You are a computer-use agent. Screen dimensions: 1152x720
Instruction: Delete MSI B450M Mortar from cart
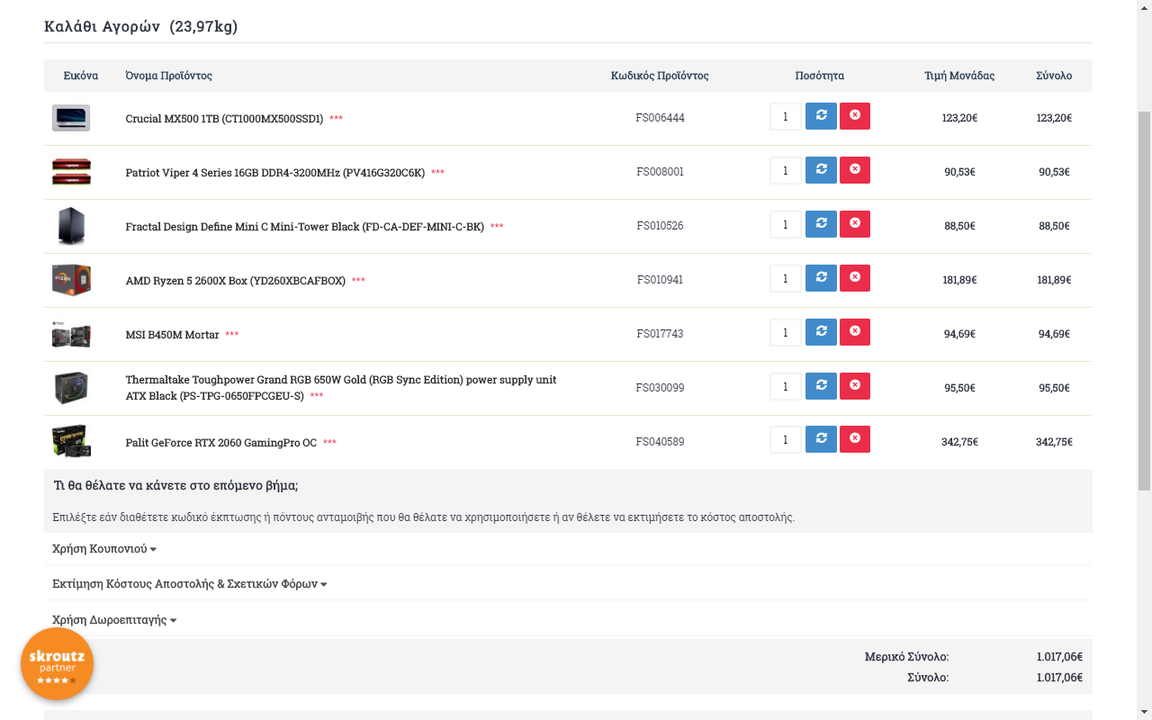tap(854, 332)
